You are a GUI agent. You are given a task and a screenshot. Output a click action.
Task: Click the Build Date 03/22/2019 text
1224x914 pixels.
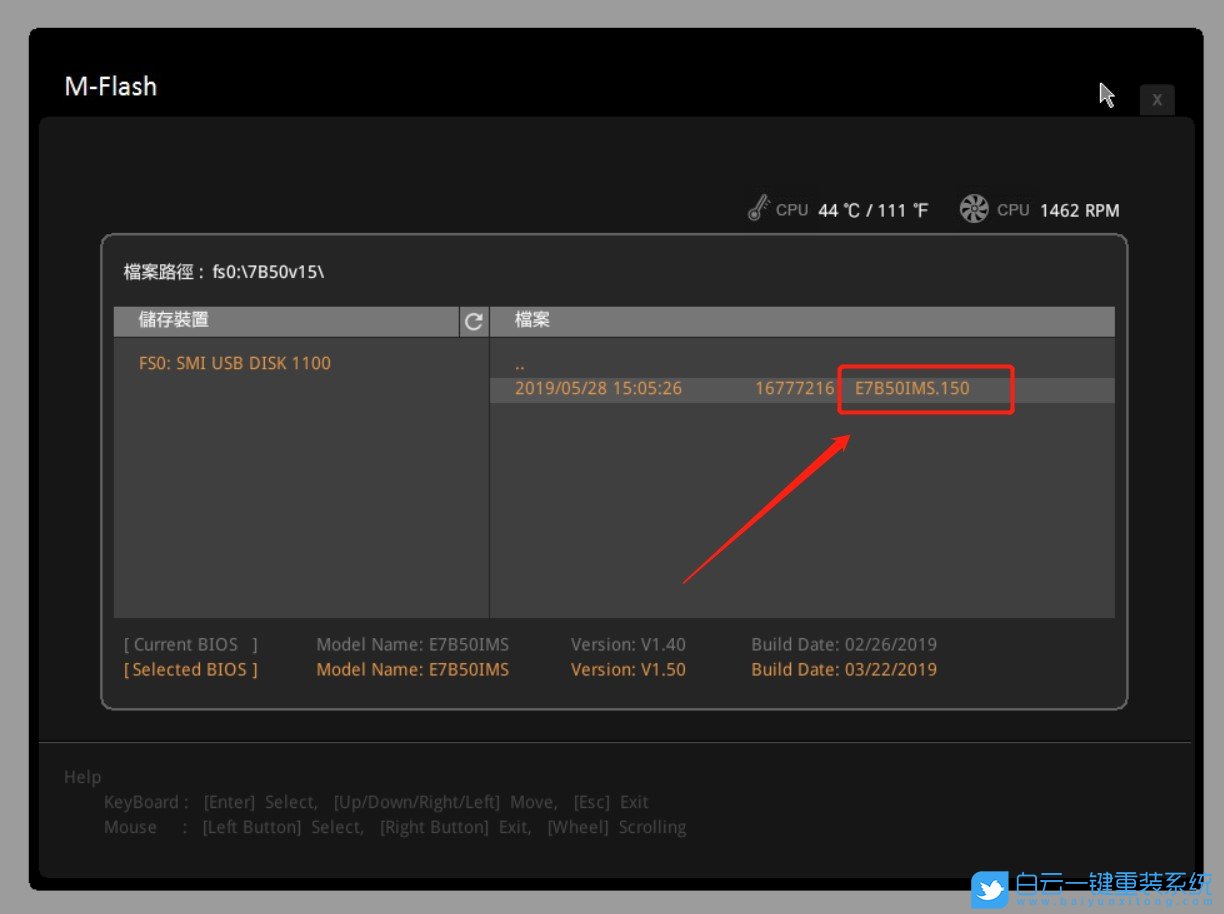[x=844, y=670]
